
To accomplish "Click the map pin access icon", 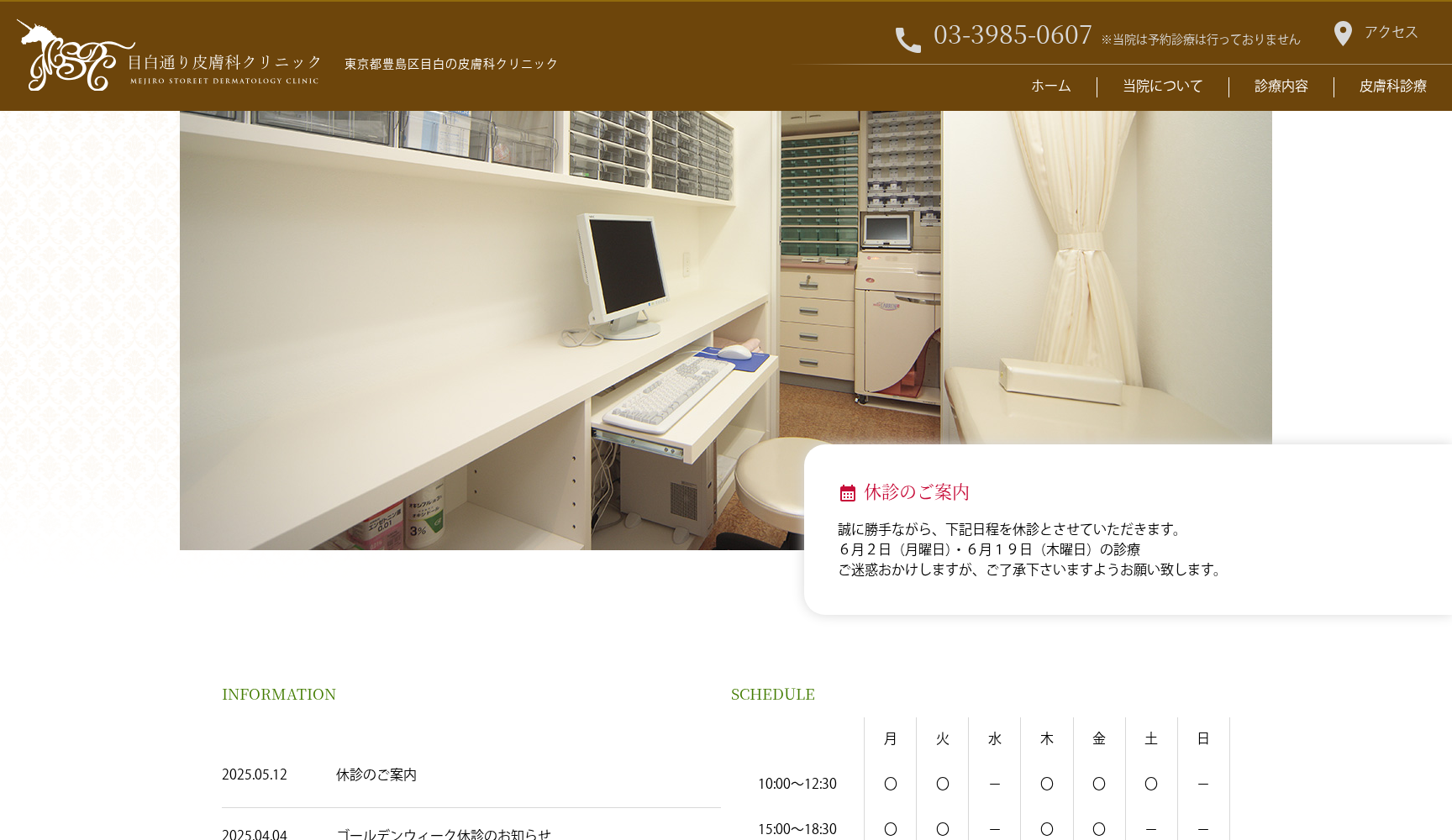I will coord(1343,34).
